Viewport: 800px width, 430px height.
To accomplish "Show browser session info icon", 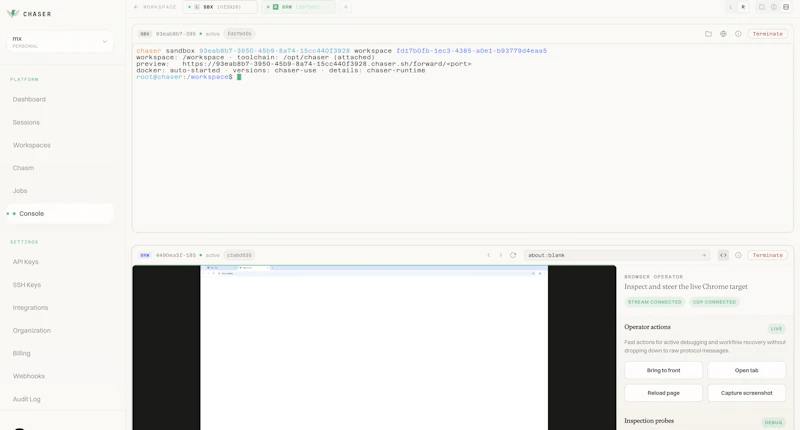I will [738, 255].
